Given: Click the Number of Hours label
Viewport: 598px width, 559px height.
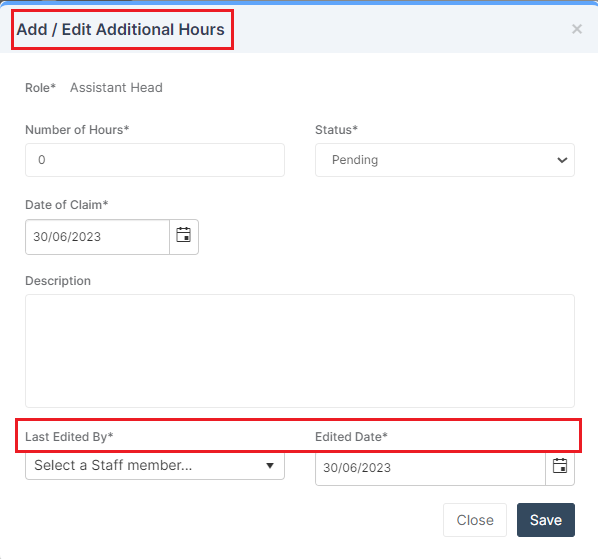Looking at the screenshot, I should 77,130.
